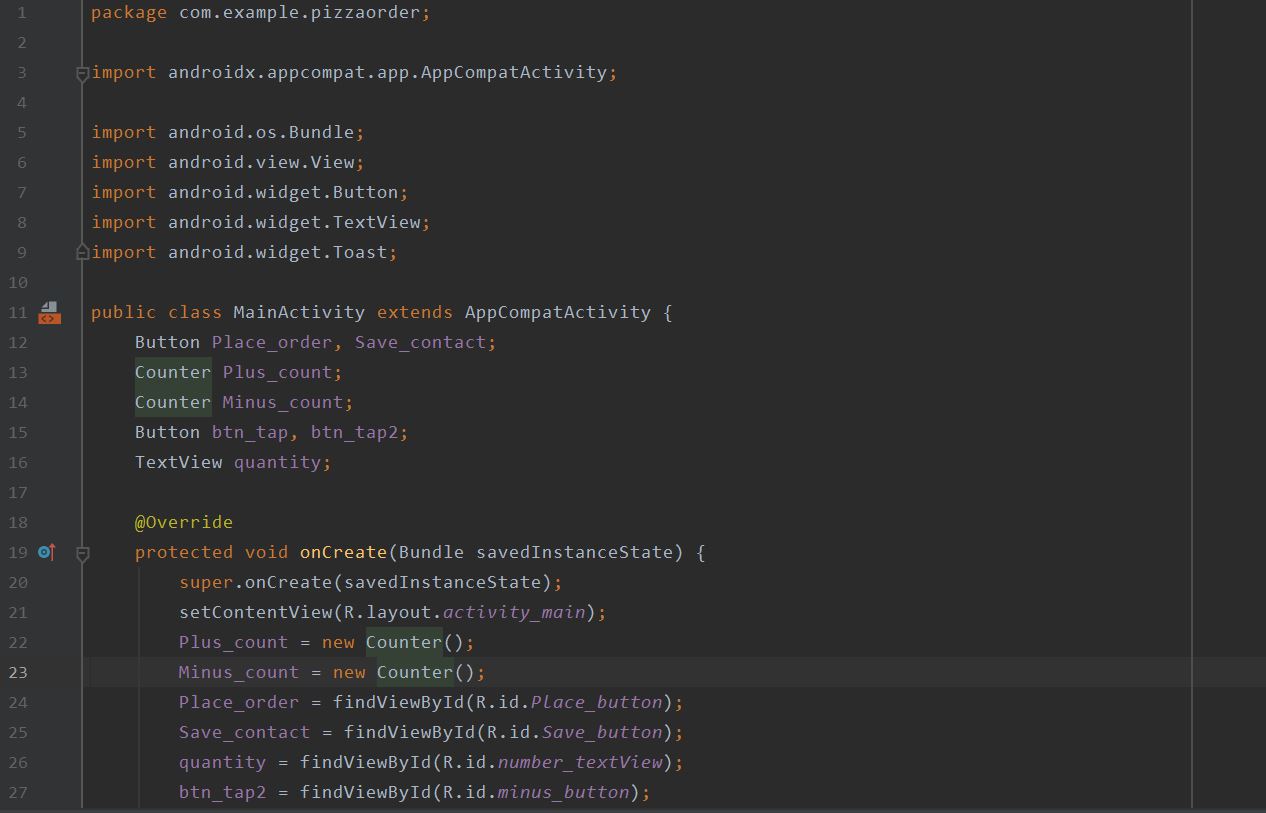Collapse the onCreate method fold arrow
The height and width of the screenshot is (813, 1266).
82,551
